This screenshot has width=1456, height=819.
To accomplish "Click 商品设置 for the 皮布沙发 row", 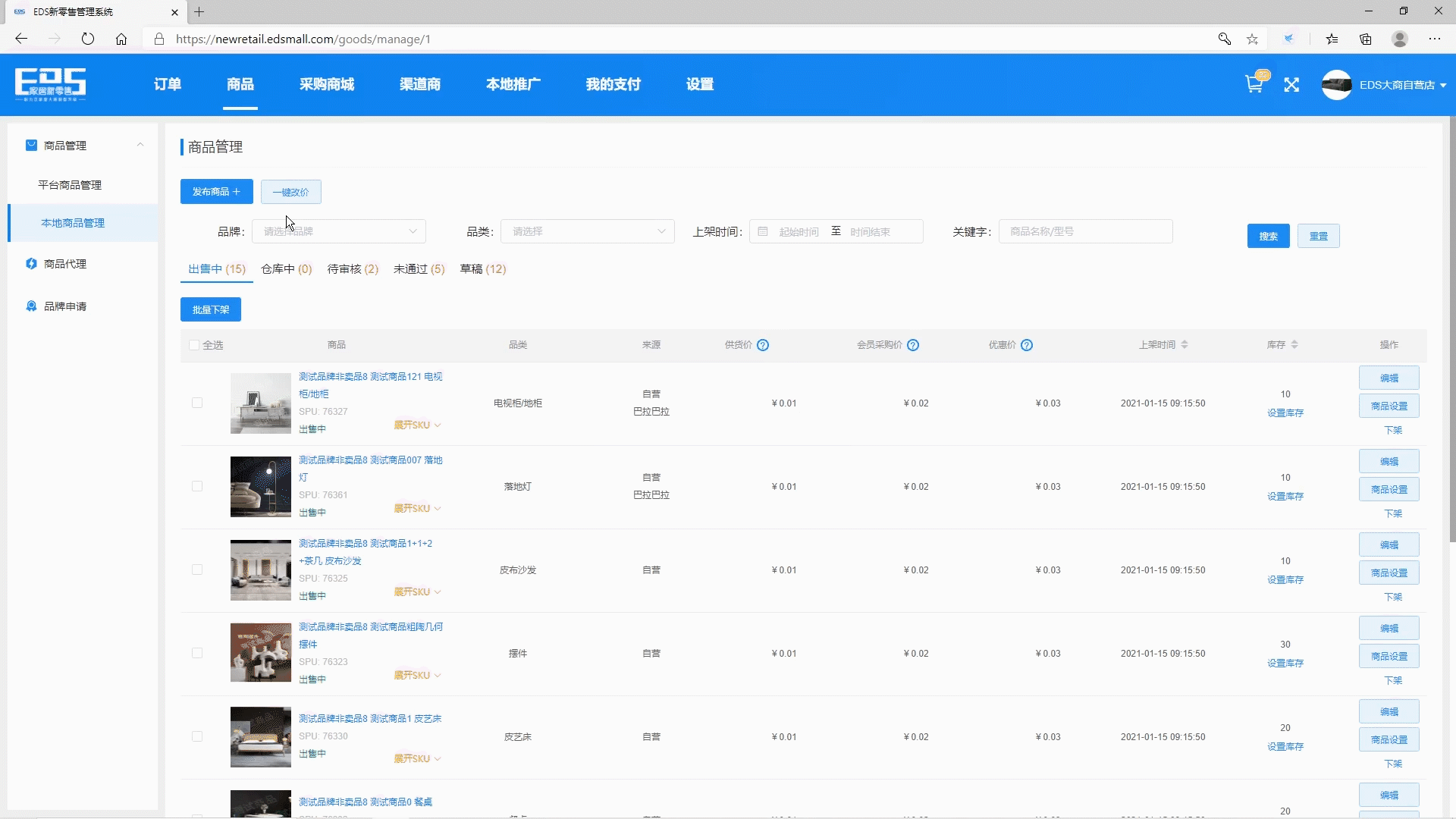I will (1389, 573).
